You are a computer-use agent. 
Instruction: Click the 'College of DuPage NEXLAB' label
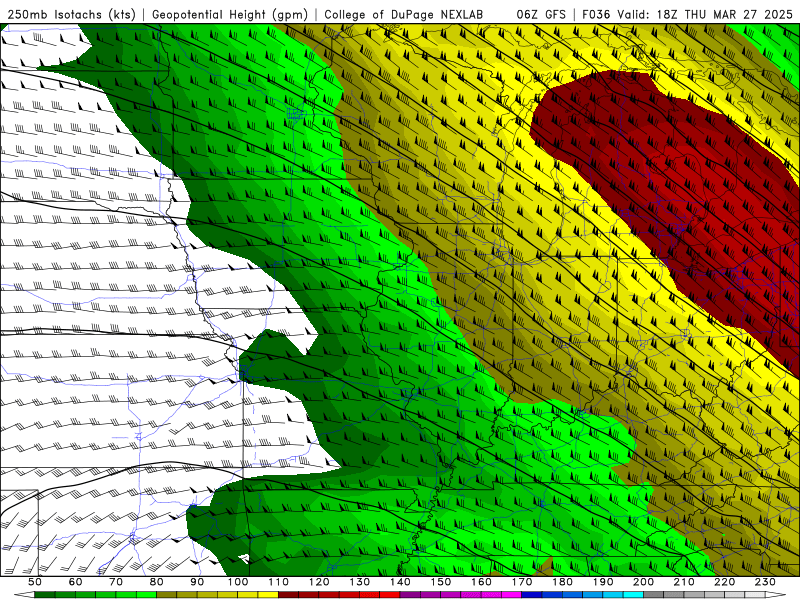tap(403, 14)
